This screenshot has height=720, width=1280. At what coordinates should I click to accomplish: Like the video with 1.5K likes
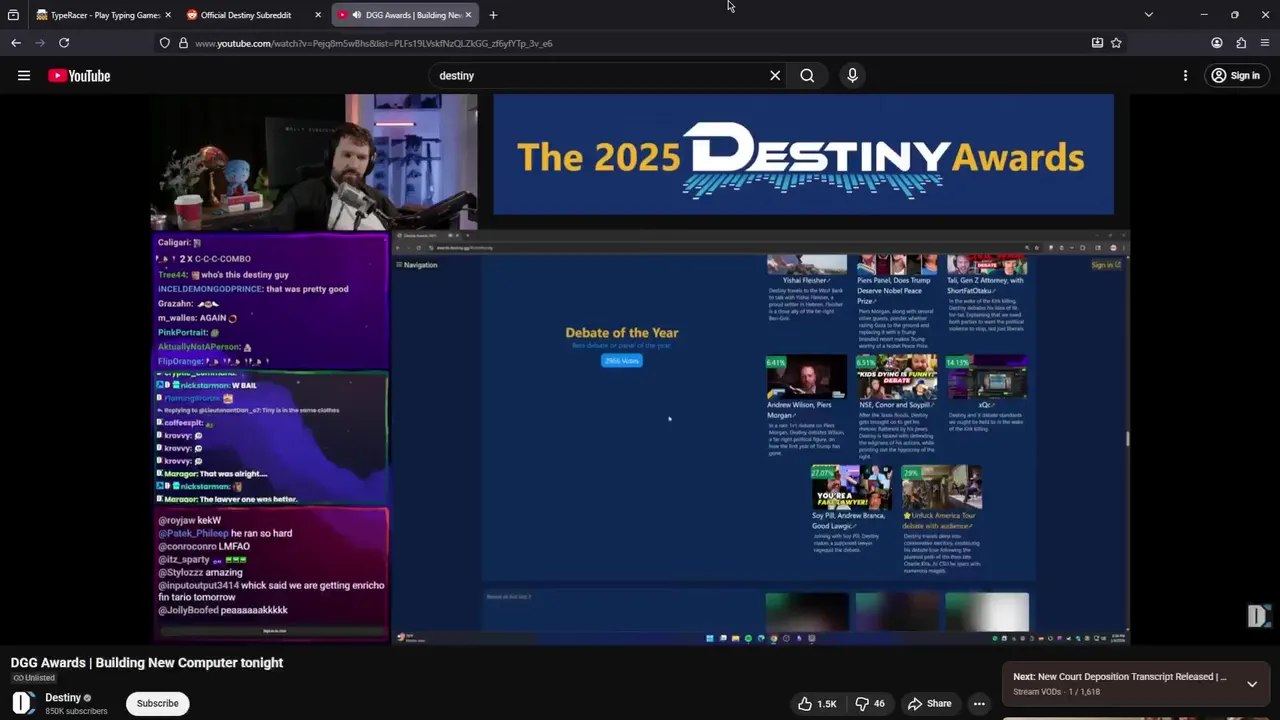[817, 704]
